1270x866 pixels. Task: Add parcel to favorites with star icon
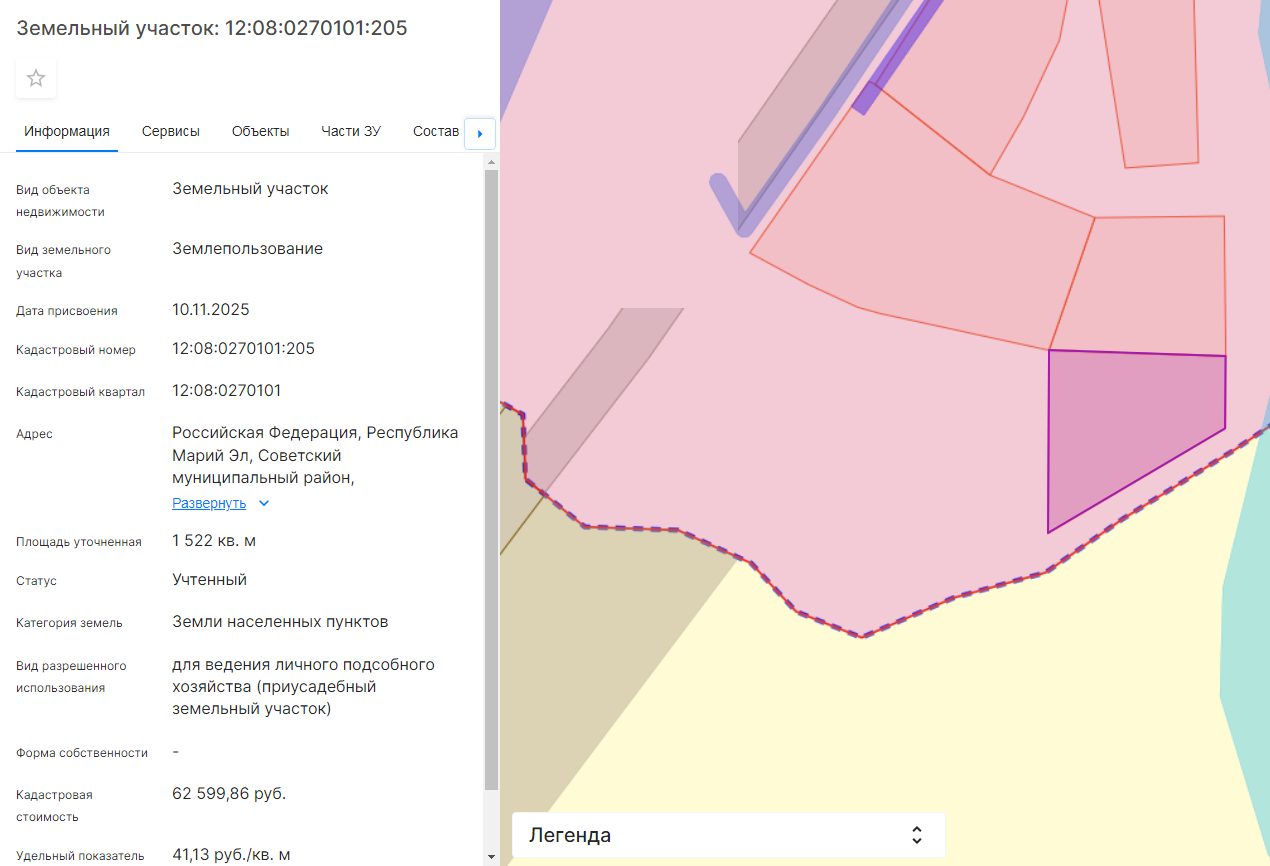click(36, 78)
